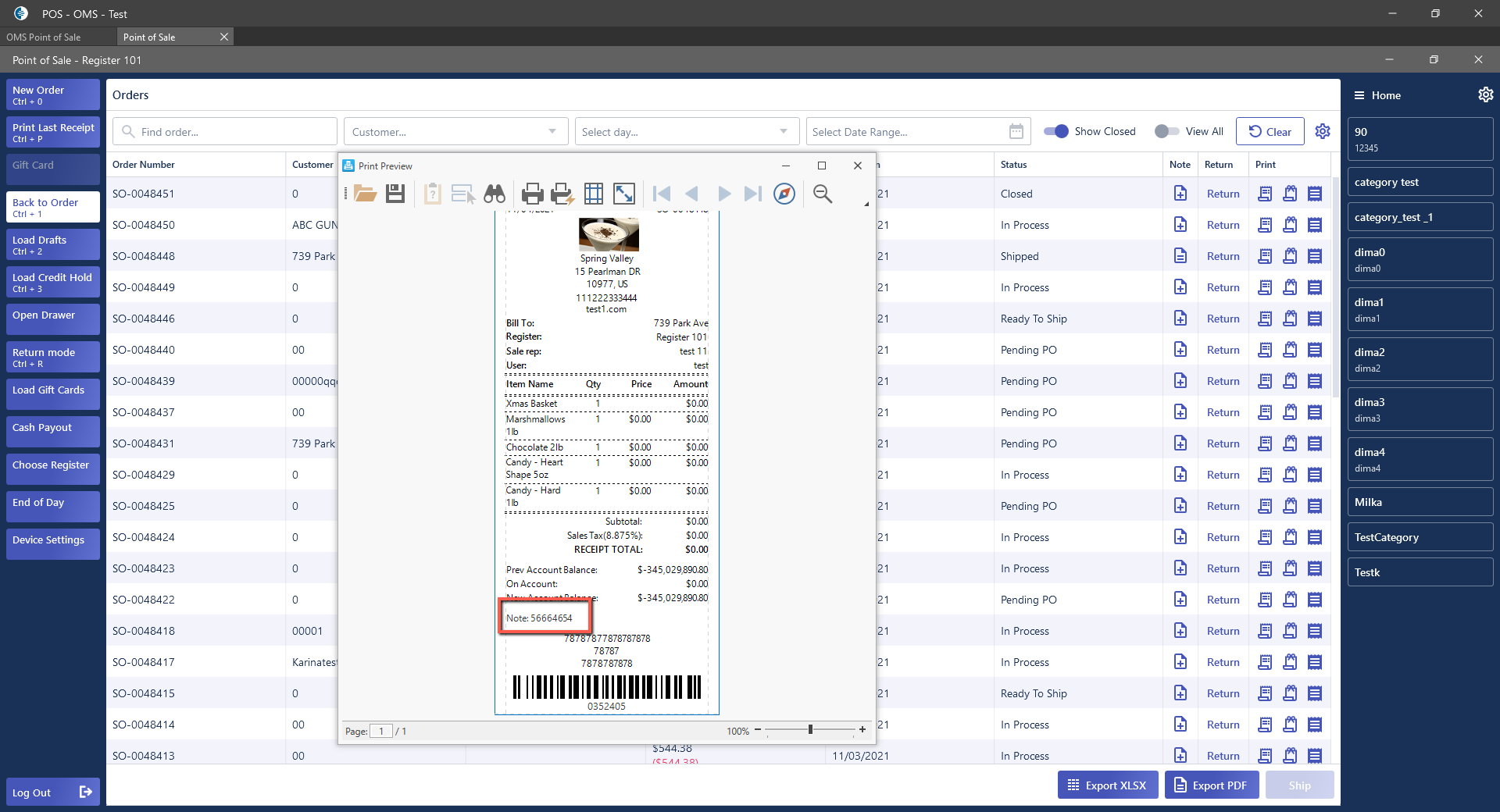Switch to the OMS Point of Sale tab
The image size is (1500, 812).
44,37
